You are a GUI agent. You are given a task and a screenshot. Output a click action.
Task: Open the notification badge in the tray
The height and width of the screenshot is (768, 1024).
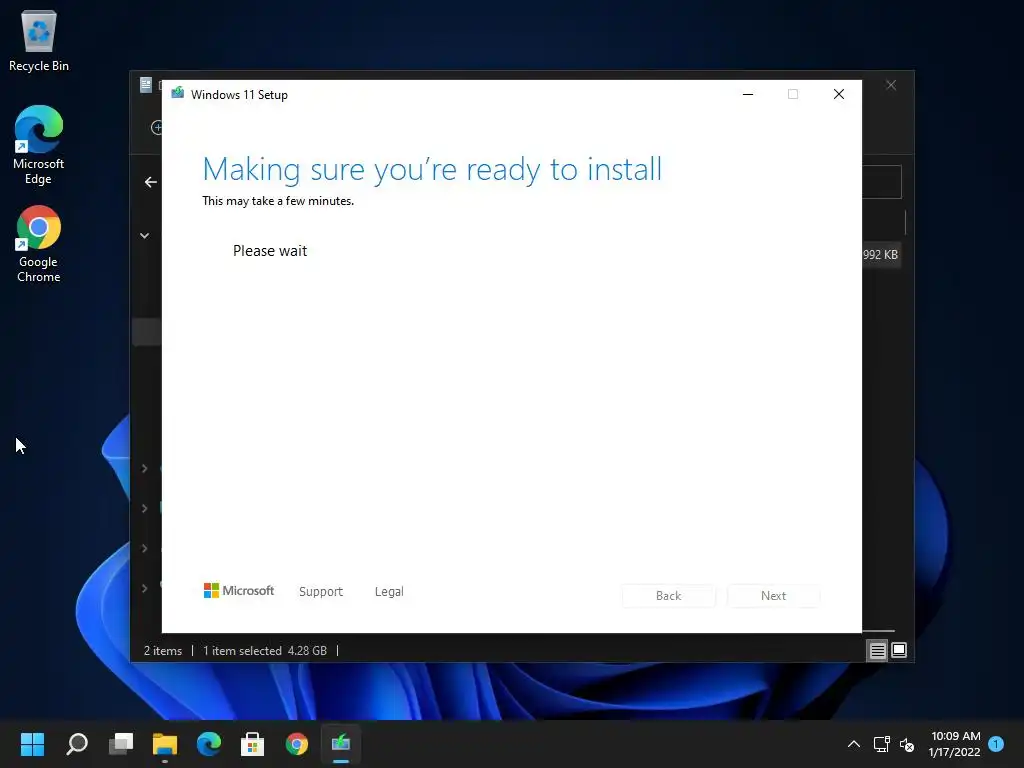coord(996,744)
